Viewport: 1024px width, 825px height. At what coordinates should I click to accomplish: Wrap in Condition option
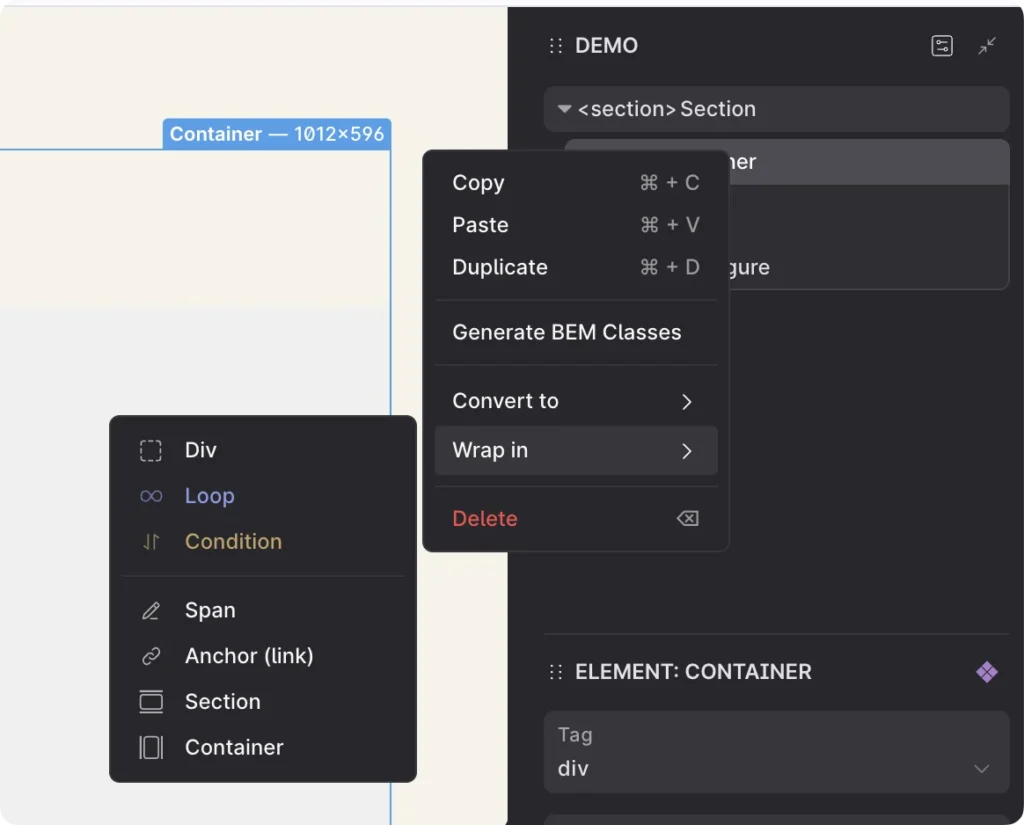click(263, 542)
